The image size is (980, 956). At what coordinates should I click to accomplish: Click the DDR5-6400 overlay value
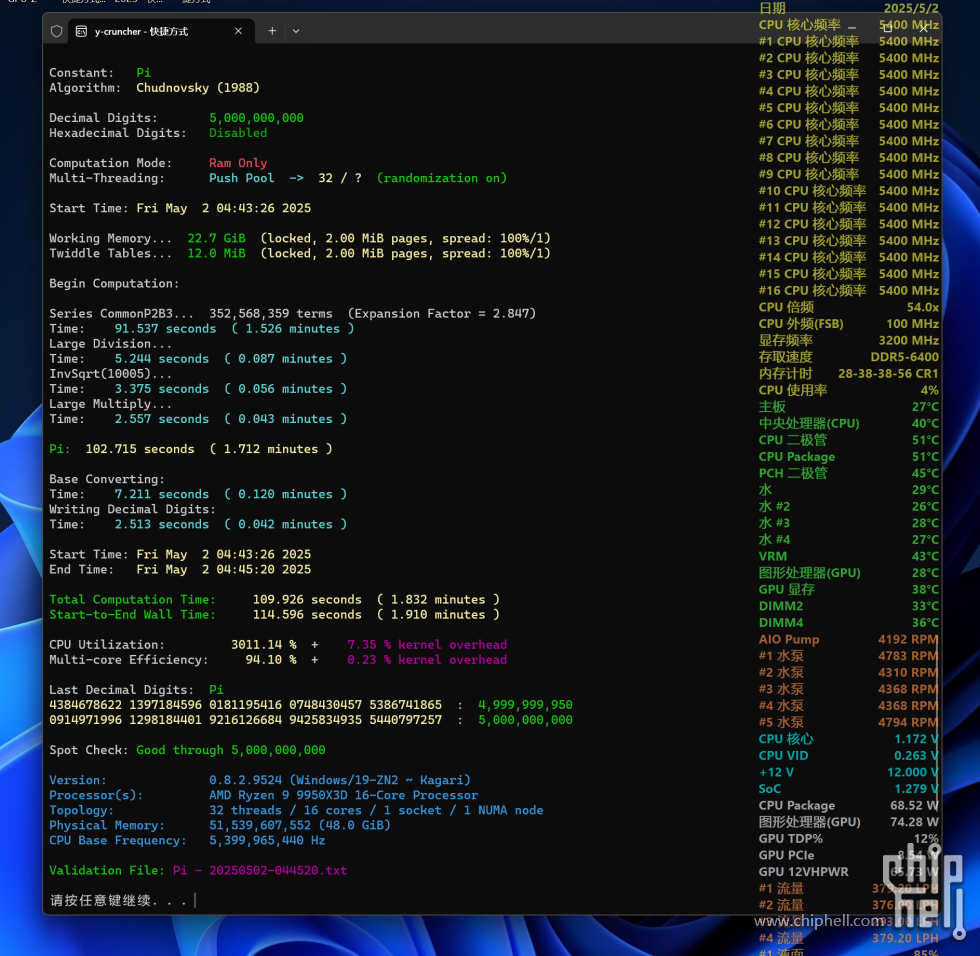(x=904, y=357)
